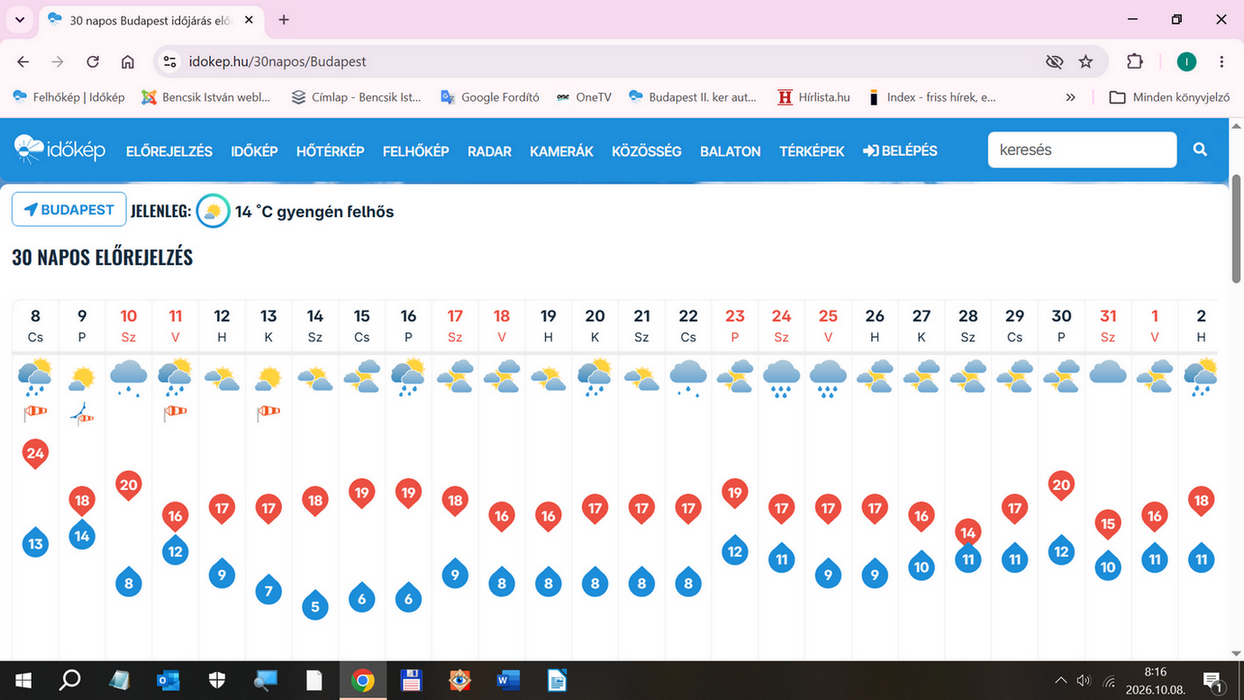Open the notification center in taskbar

point(1212,681)
